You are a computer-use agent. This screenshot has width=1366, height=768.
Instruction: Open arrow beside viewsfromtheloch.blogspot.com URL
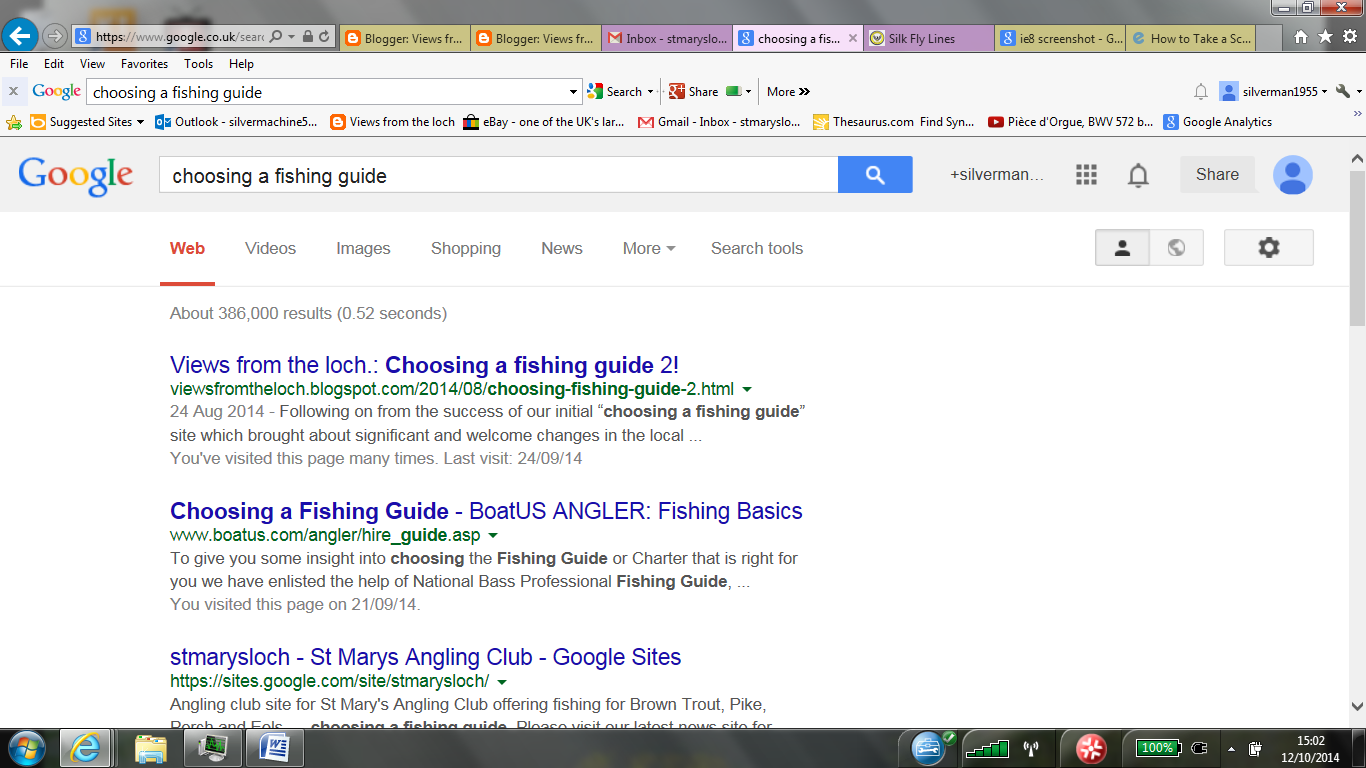747,389
